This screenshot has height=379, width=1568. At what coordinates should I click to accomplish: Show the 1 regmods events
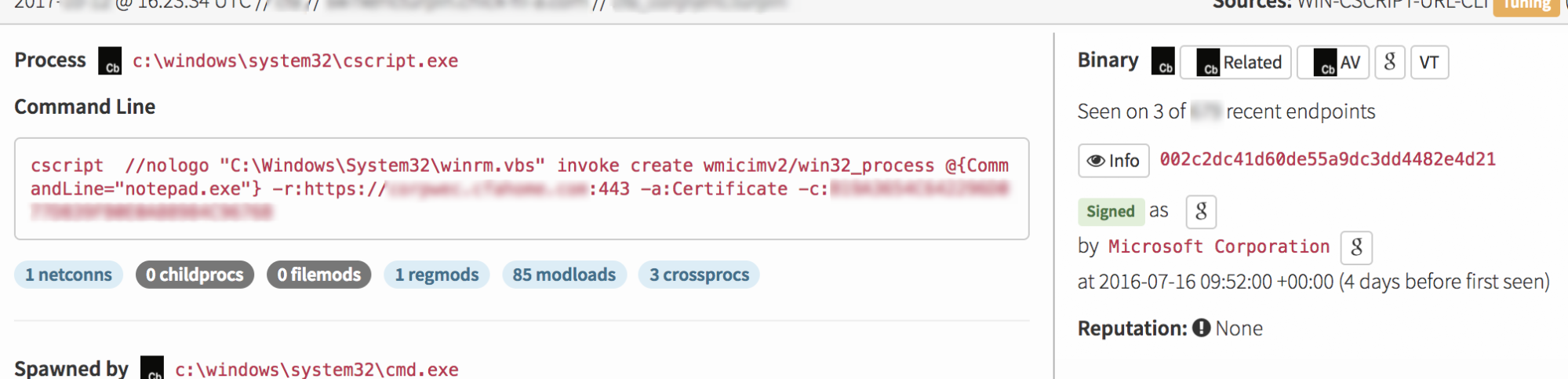tap(436, 275)
